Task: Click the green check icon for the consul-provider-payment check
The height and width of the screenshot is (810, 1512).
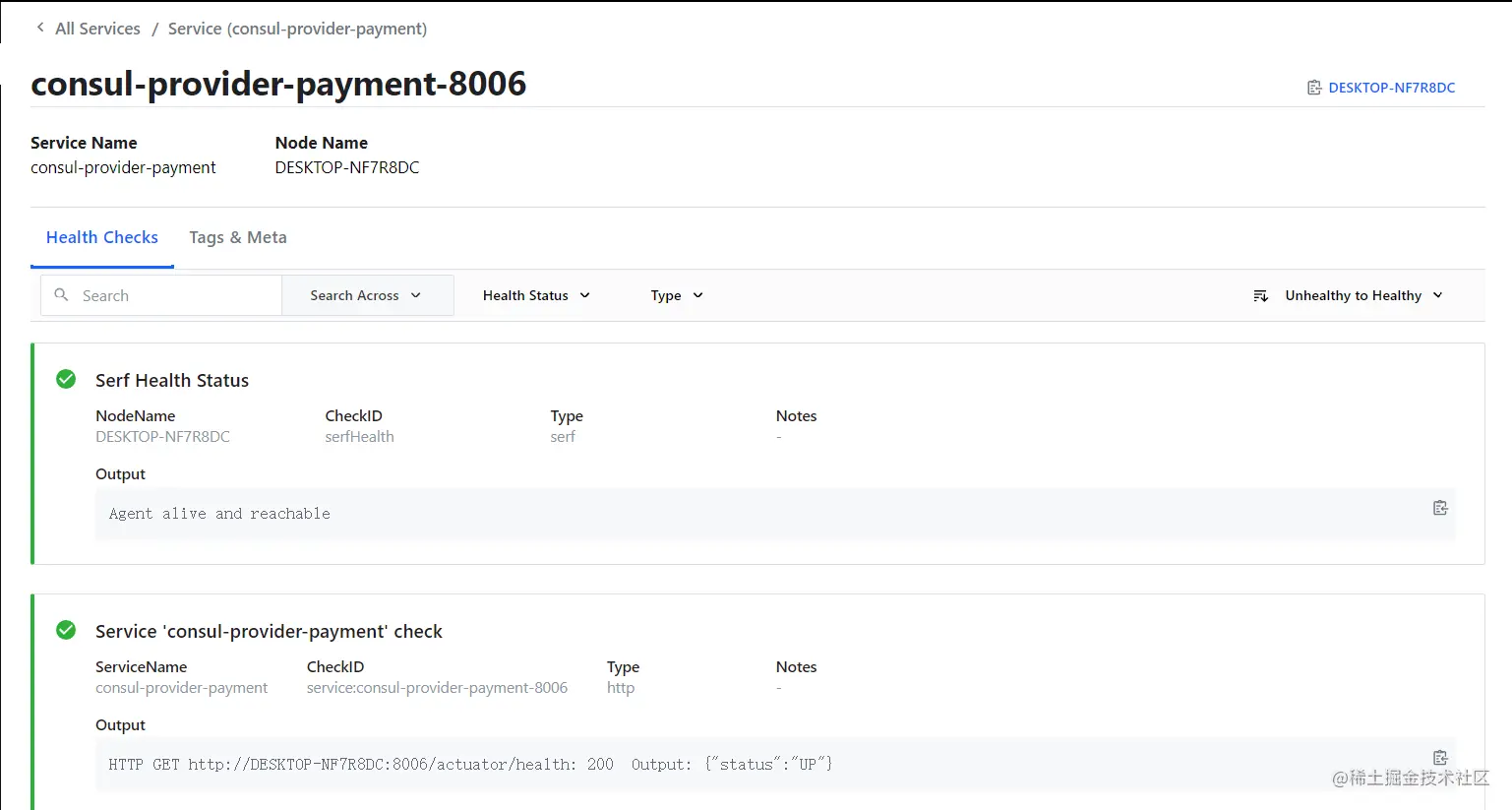Action: (66, 631)
